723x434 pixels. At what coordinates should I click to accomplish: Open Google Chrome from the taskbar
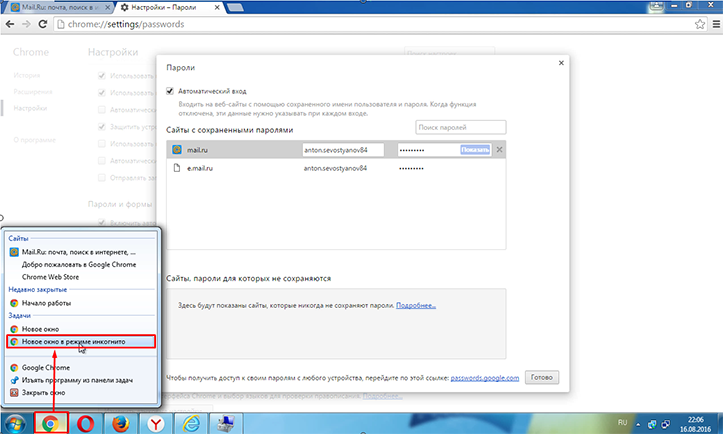[x=51, y=423]
